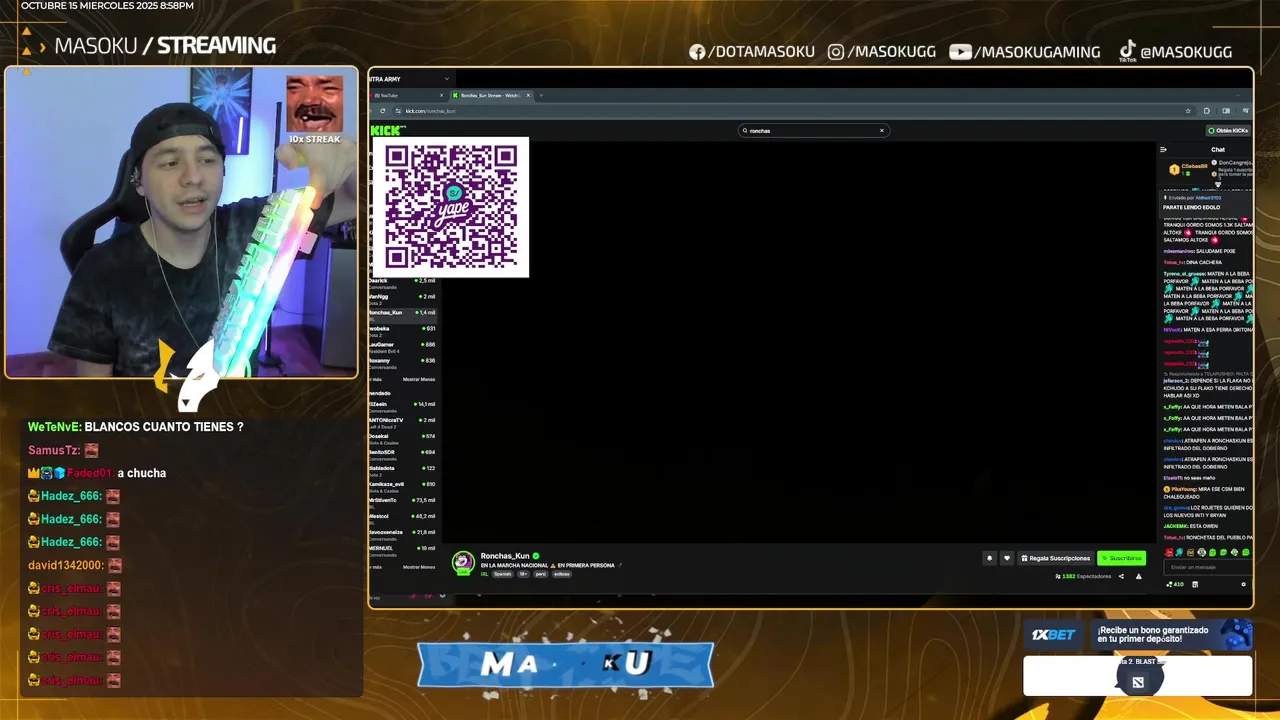Viewport: 1280px width, 720px height.
Task: Click the TikTok icon beside @MASOKUGG
Action: pyautogui.click(x=1127, y=51)
